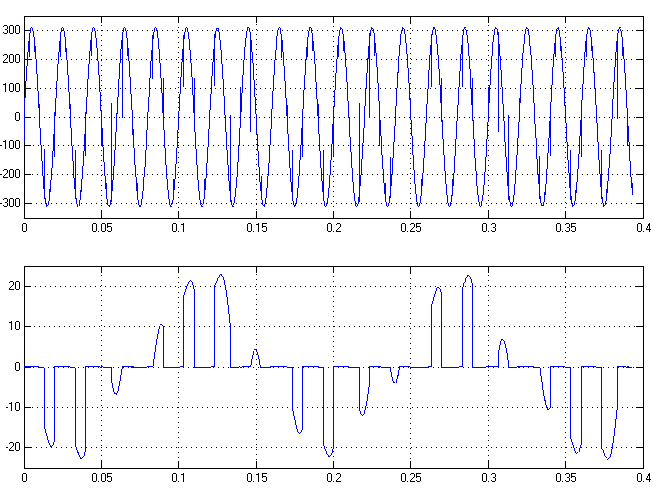
Task: Choose the 0.1 x-axis tick of lower plot
Action: click(178, 478)
